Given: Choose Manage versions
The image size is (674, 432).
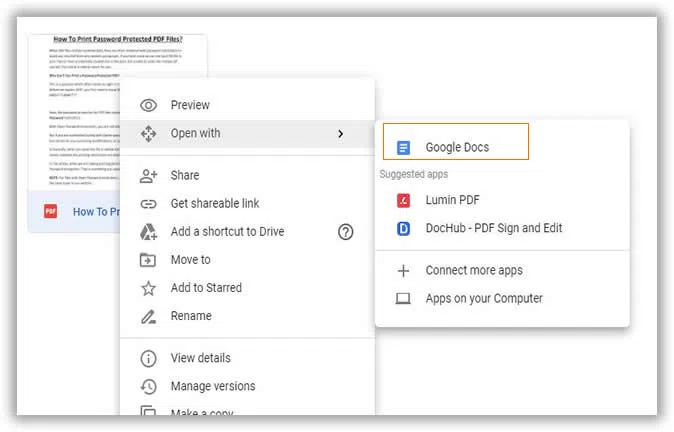Looking at the screenshot, I should [x=247, y=386].
